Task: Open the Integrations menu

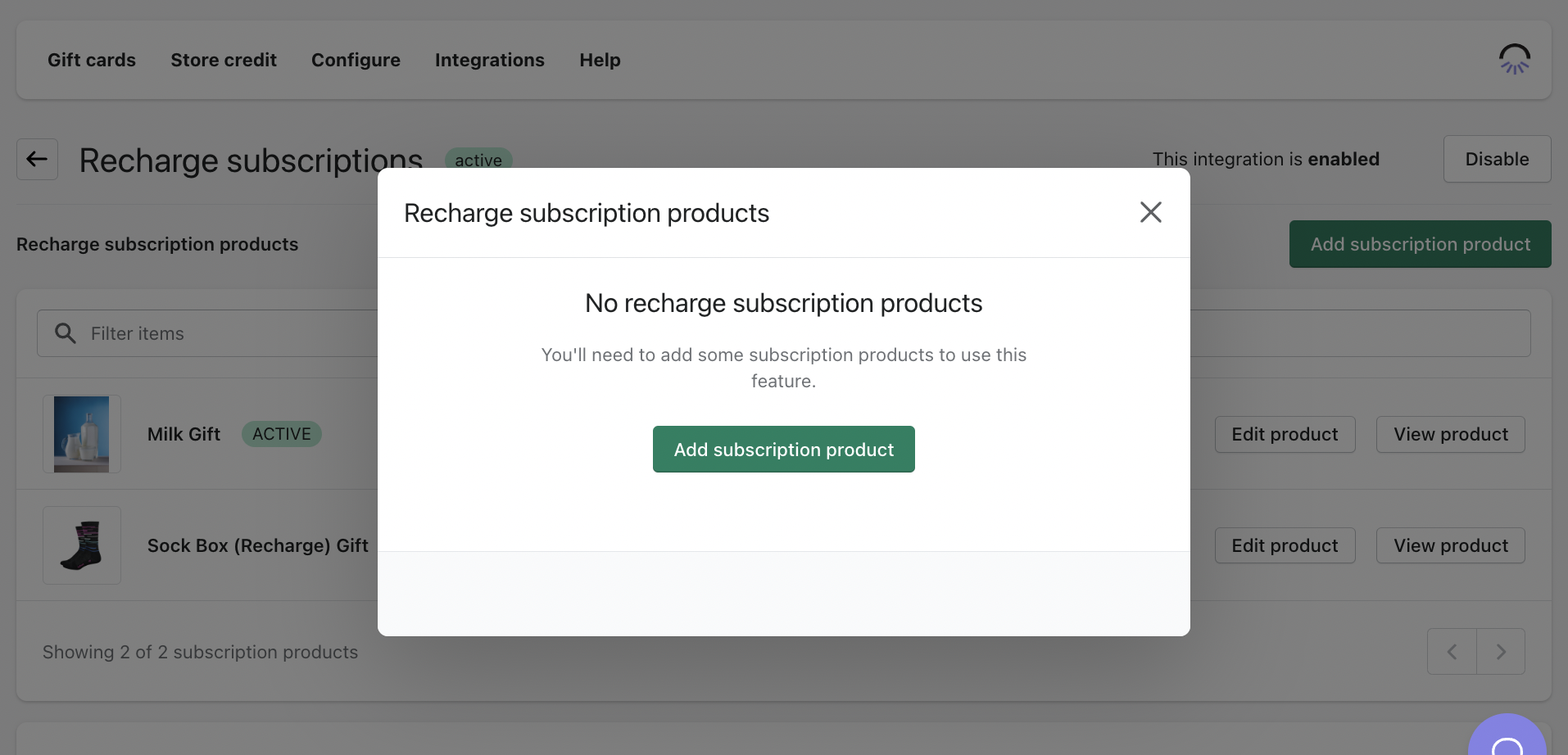Action: pyautogui.click(x=490, y=60)
